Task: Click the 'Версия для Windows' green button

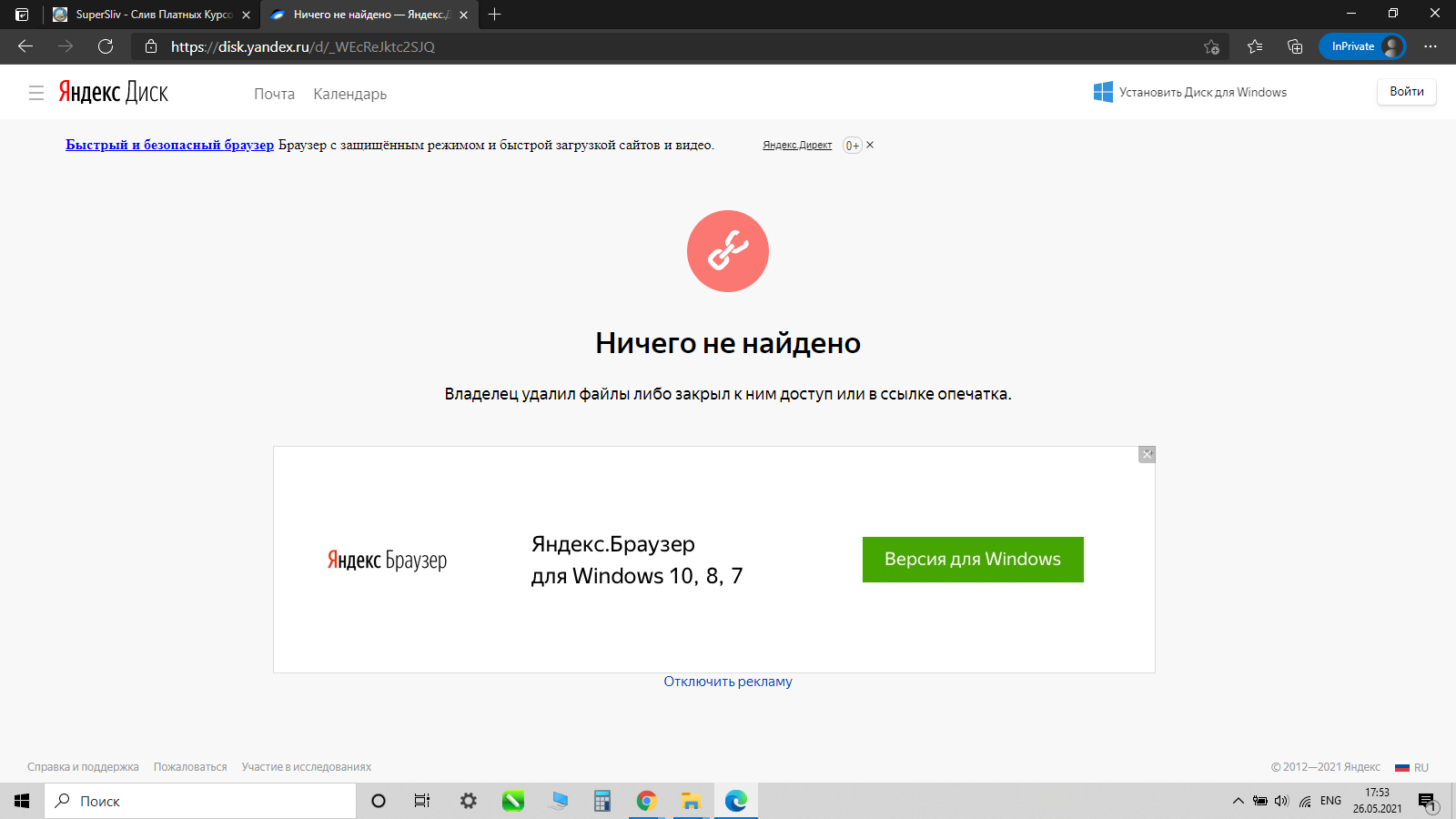Action: pos(973,560)
